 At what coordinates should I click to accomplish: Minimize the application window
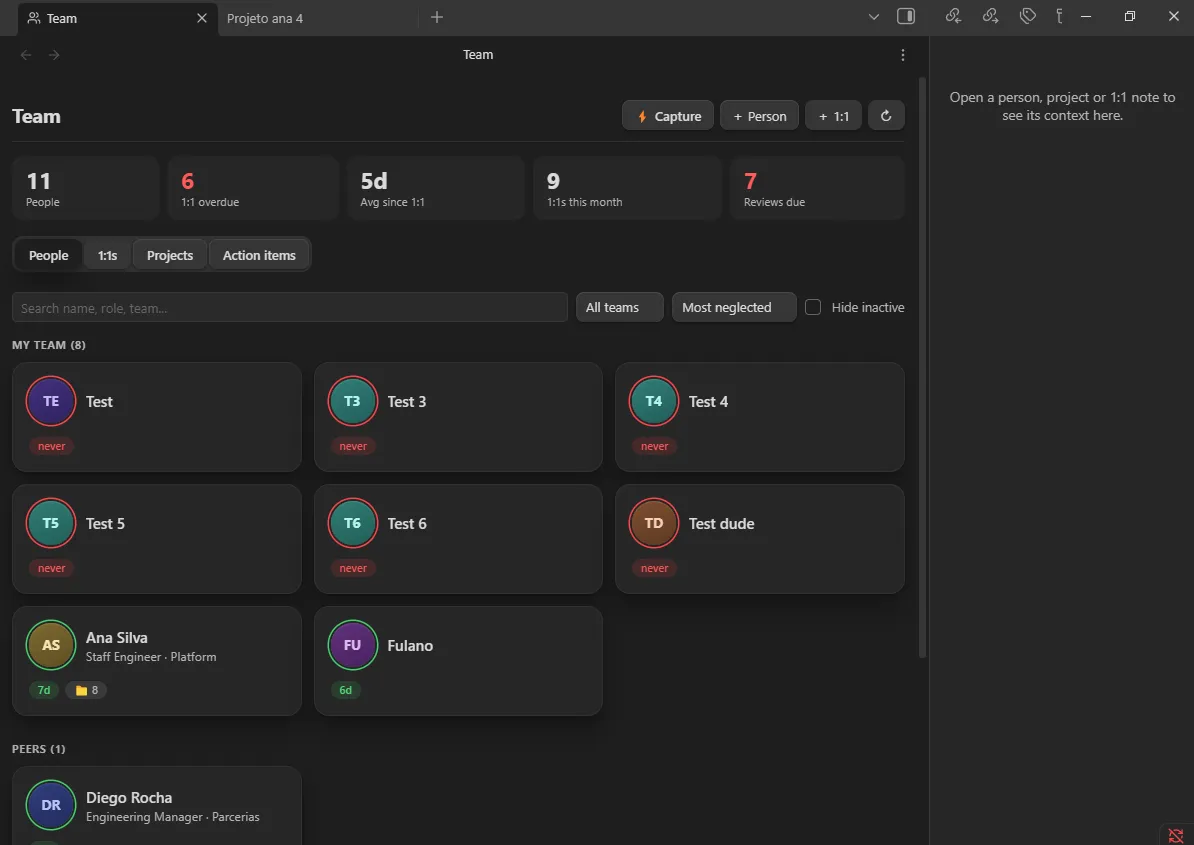click(x=1086, y=17)
